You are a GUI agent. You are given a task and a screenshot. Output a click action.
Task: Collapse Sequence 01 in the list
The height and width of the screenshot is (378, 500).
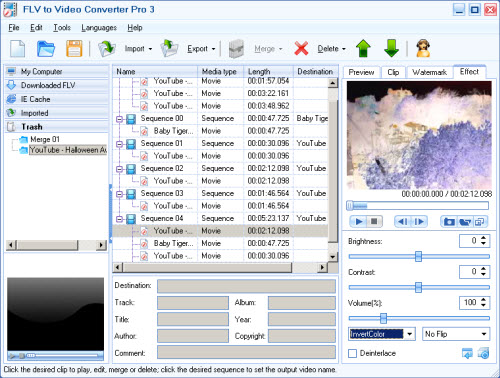[119, 144]
